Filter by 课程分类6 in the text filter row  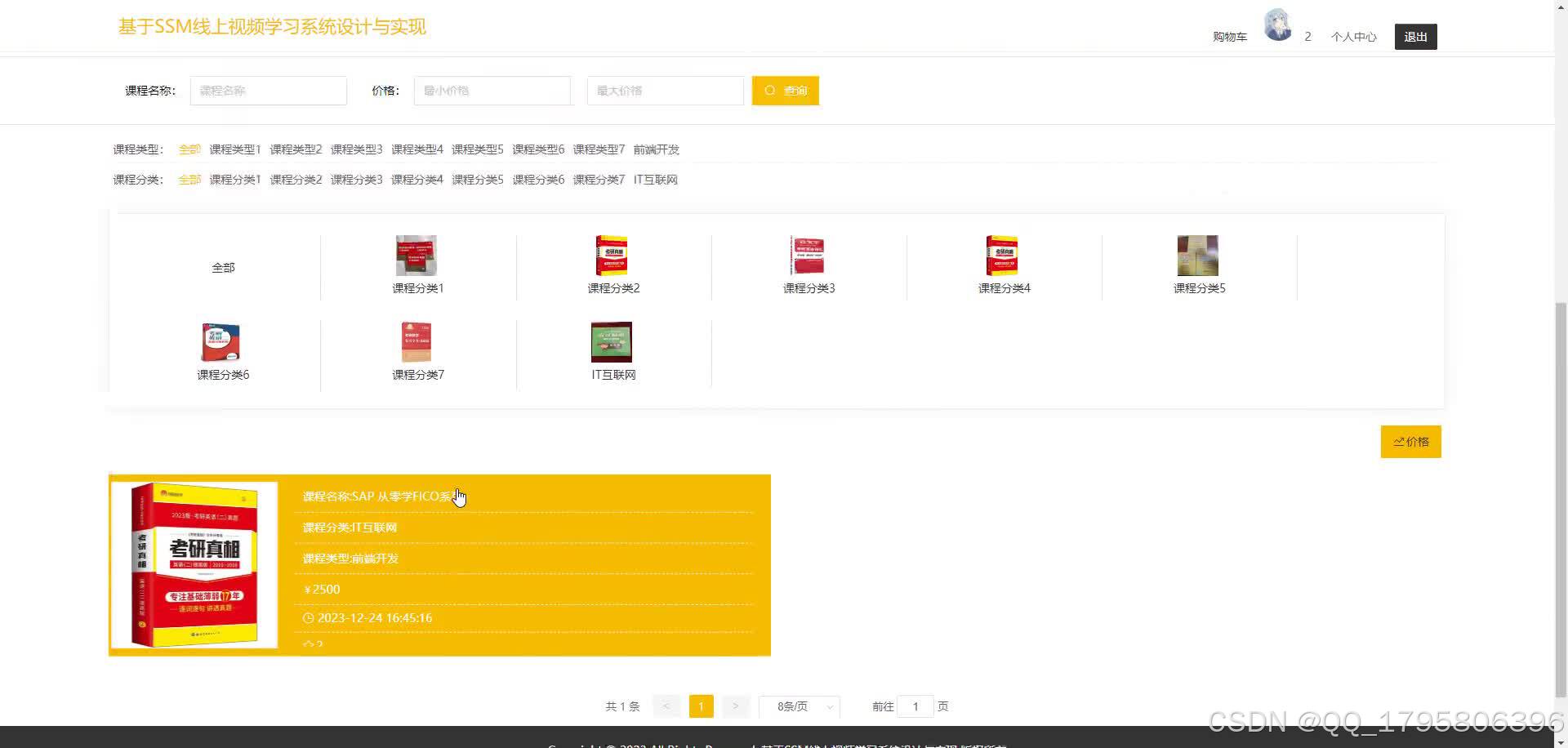pos(538,180)
